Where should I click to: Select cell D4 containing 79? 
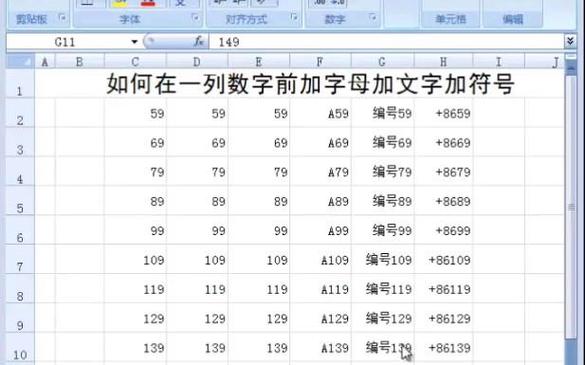[197, 172]
